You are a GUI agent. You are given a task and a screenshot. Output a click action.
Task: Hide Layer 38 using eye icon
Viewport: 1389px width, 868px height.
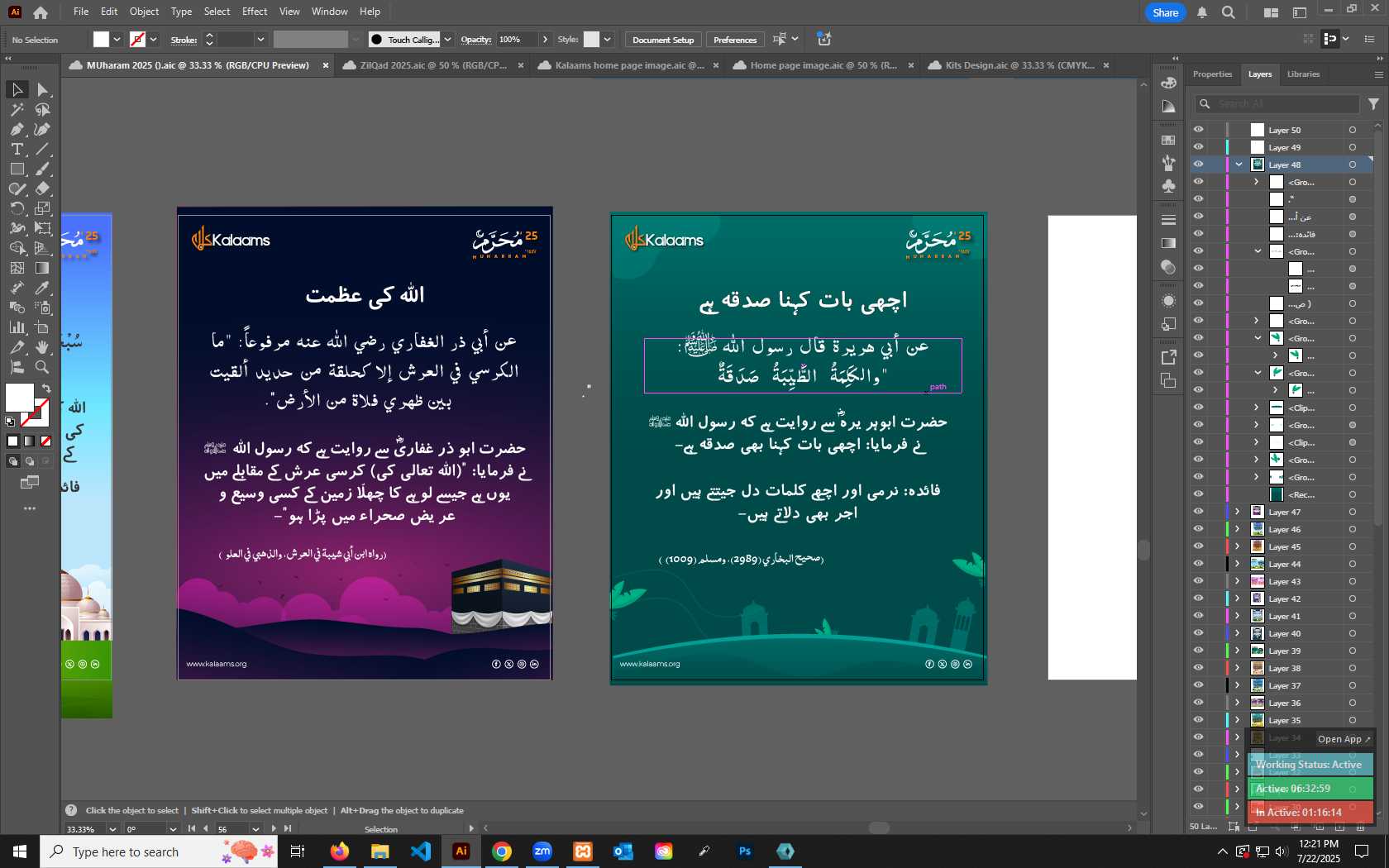click(1198, 668)
